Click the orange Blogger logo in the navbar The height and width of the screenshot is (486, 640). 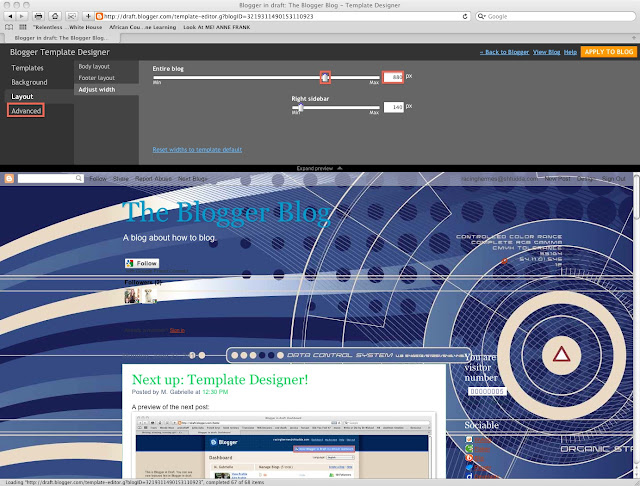tap(9, 178)
